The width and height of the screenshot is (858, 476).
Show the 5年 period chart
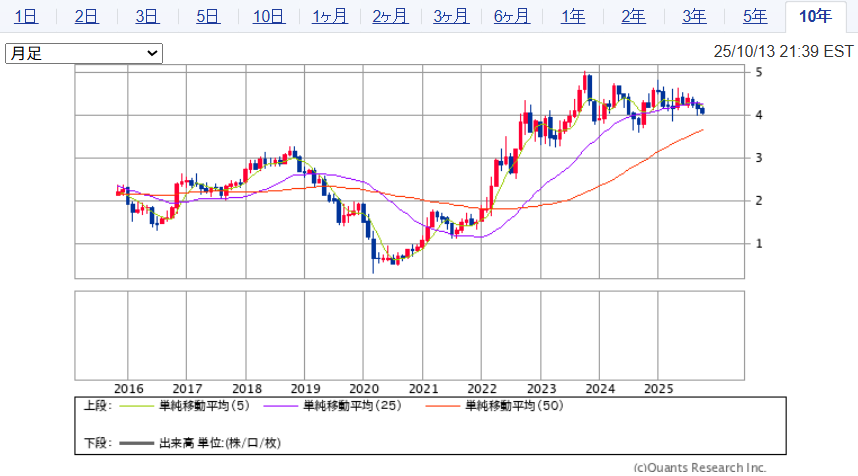755,16
